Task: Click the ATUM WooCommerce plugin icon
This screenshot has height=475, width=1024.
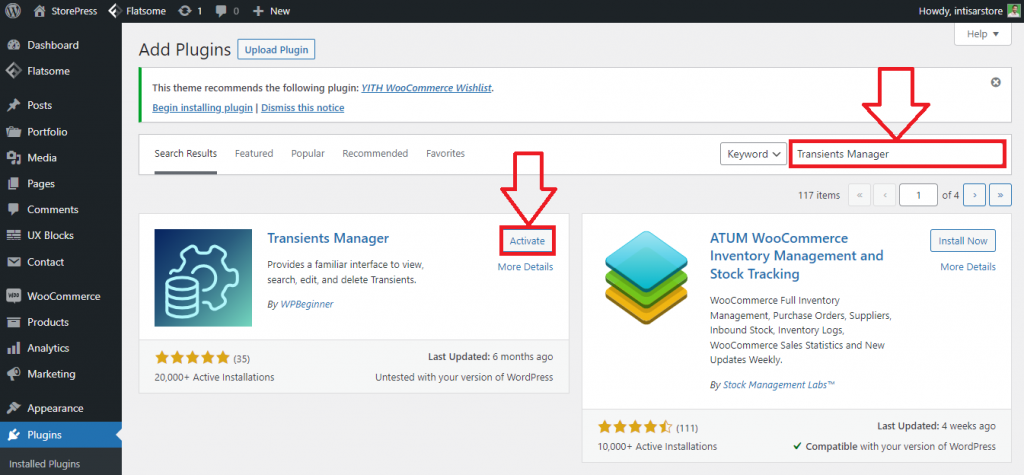Action: coord(646,278)
